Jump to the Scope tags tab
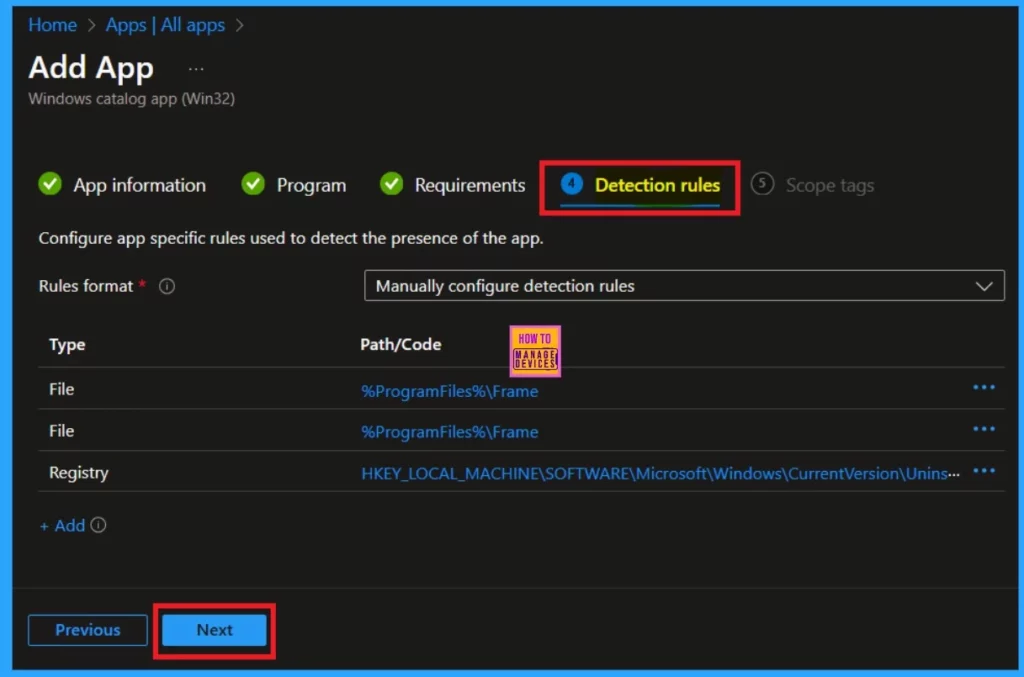The height and width of the screenshot is (677, 1024). [812, 185]
